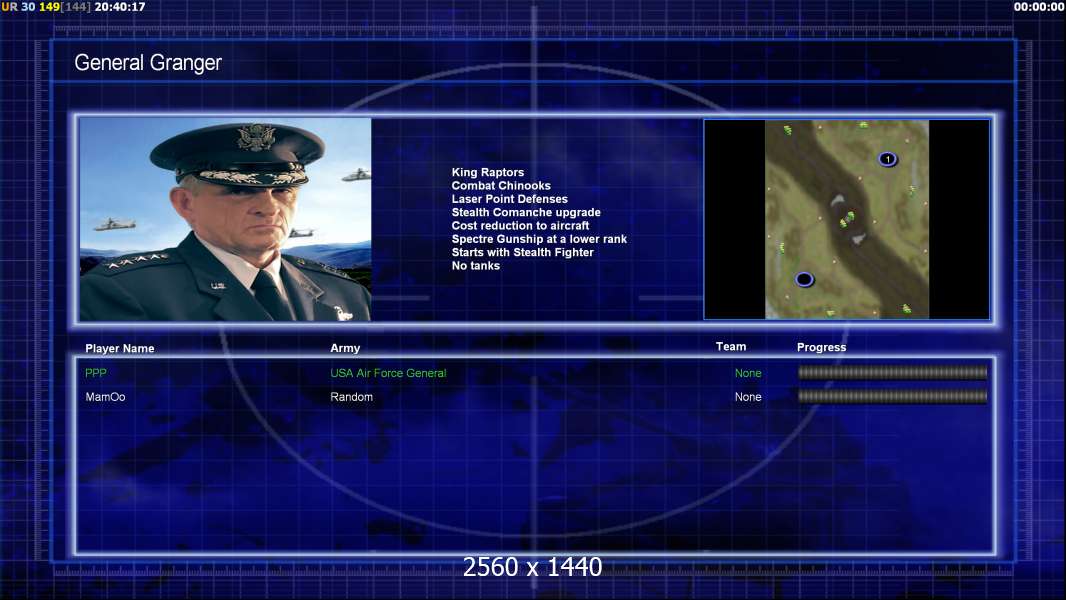Click the UR 30 overlay indicator
Viewport: 1066px width, 600px height.
tap(18, 7)
